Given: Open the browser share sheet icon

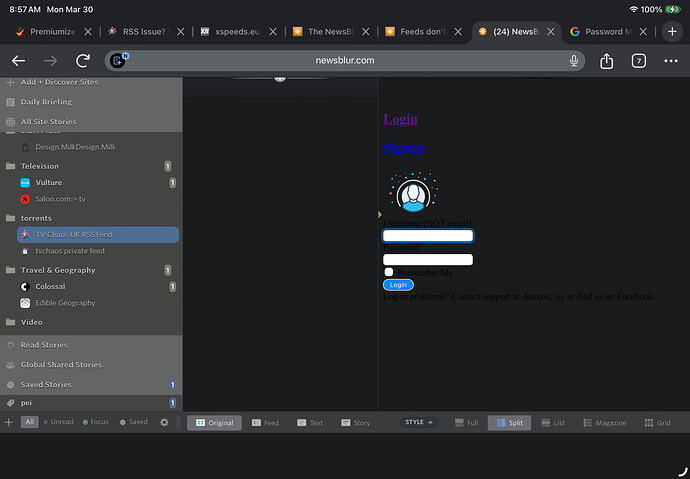Looking at the screenshot, I should pos(607,61).
